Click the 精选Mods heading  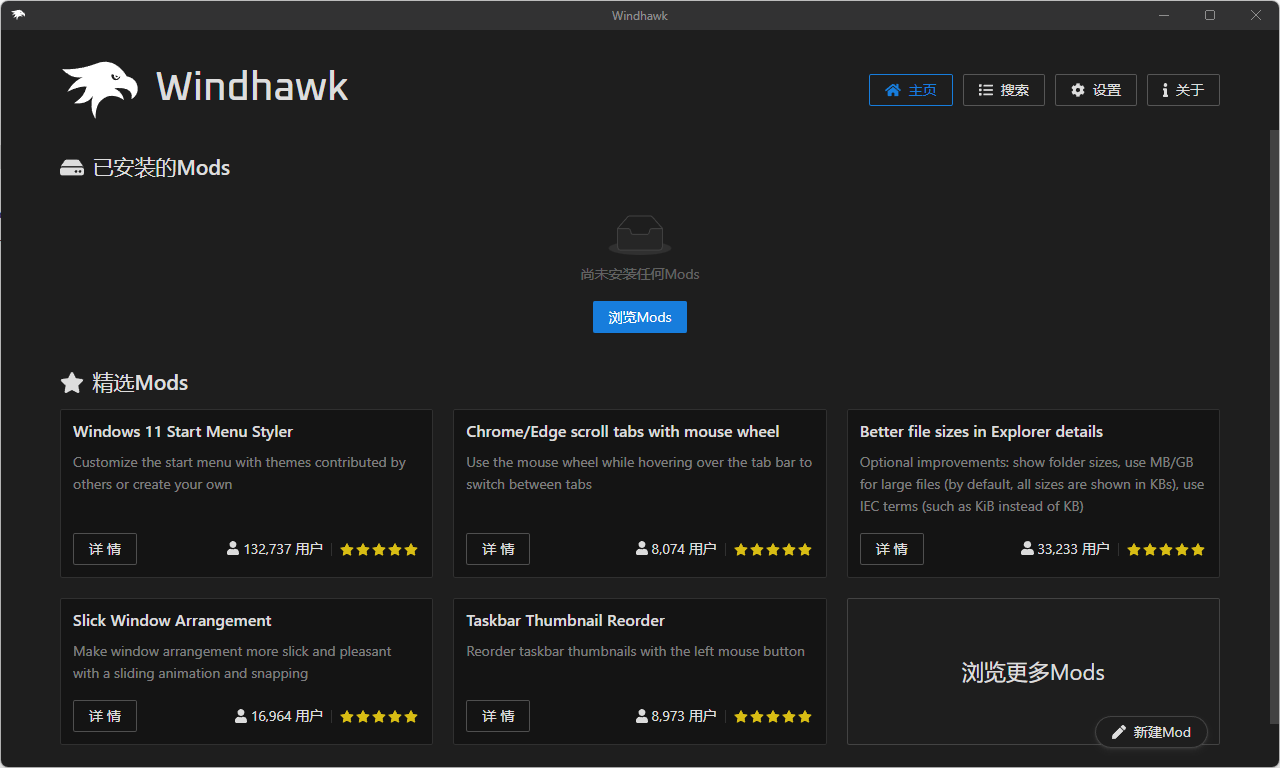tap(140, 383)
